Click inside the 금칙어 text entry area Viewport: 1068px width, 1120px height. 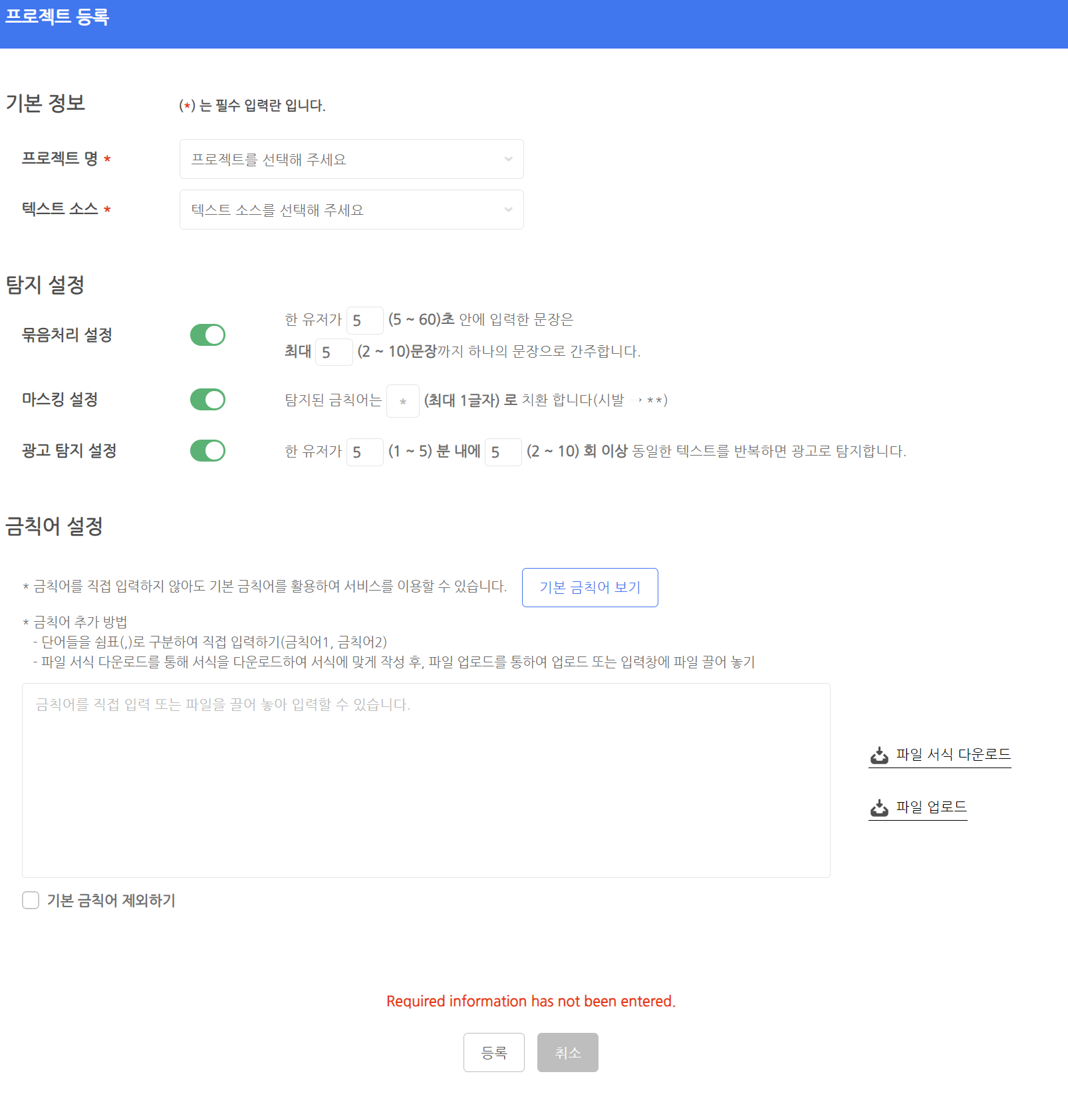point(426,780)
